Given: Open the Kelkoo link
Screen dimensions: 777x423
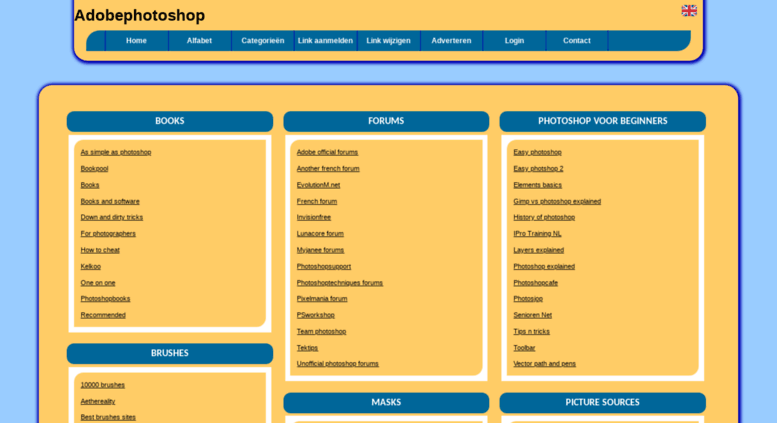Looking at the screenshot, I should point(91,266).
